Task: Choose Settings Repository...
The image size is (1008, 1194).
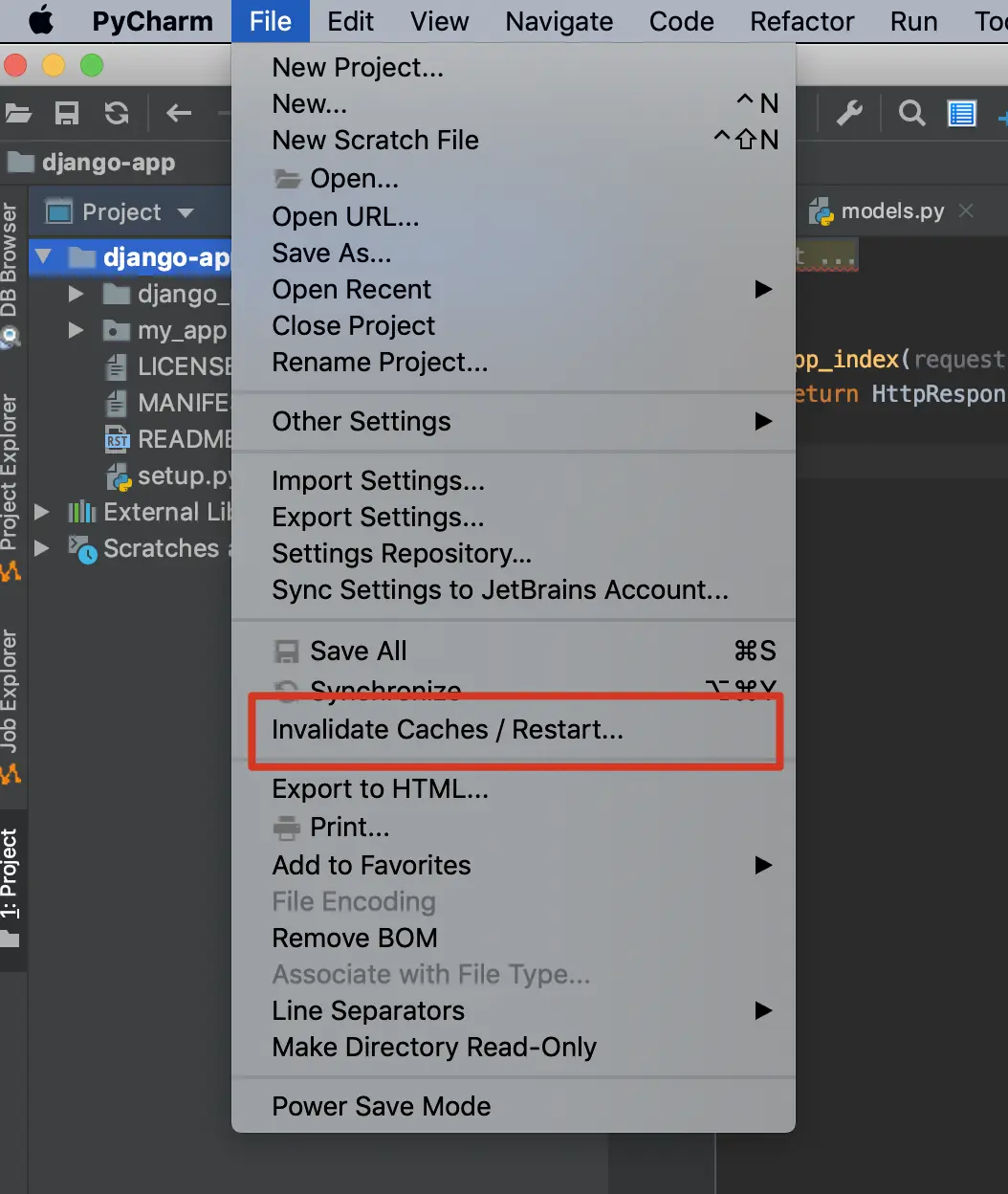Action: (x=514, y=553)
